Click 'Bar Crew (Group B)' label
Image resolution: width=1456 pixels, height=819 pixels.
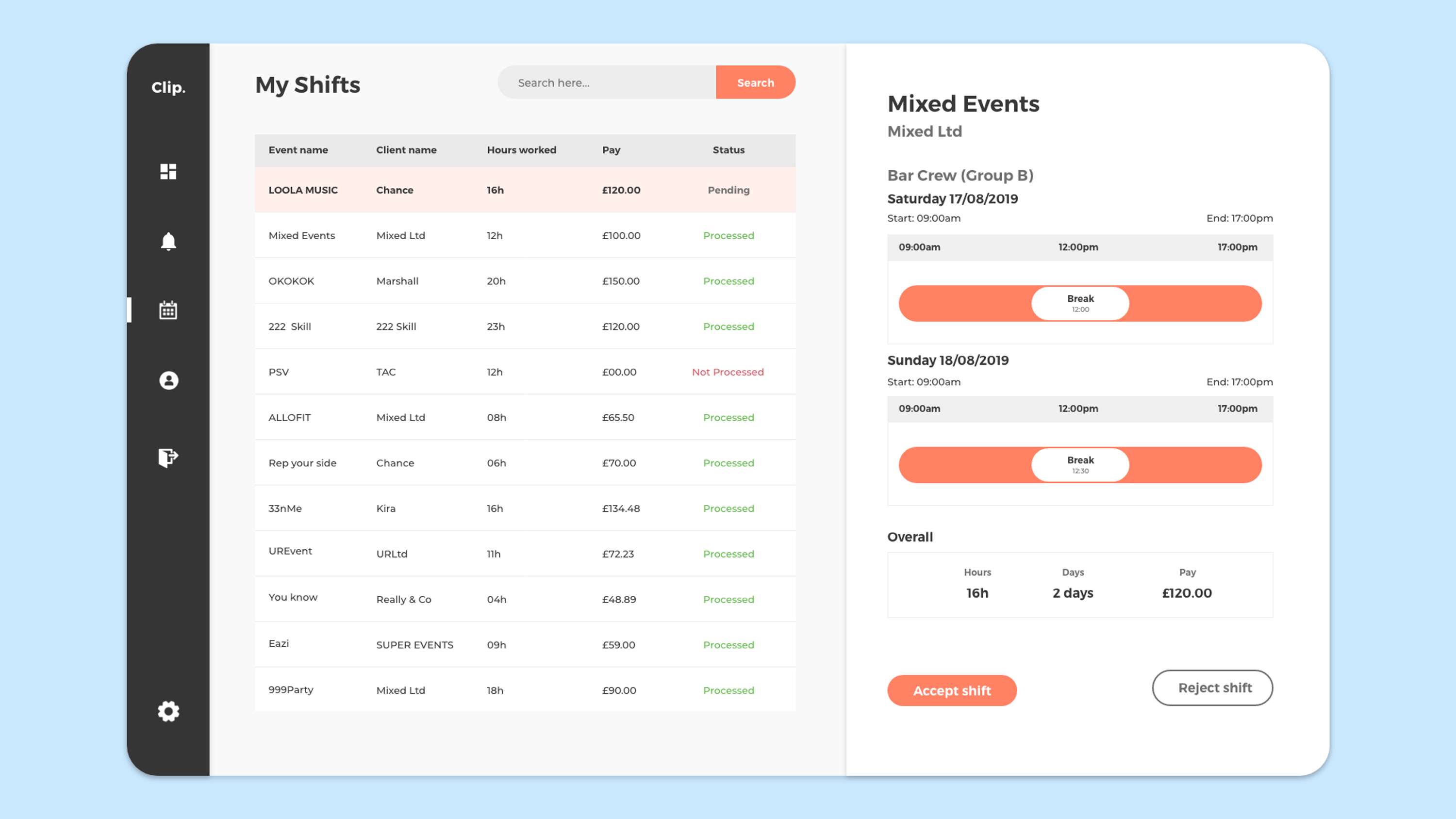point(960,175)
